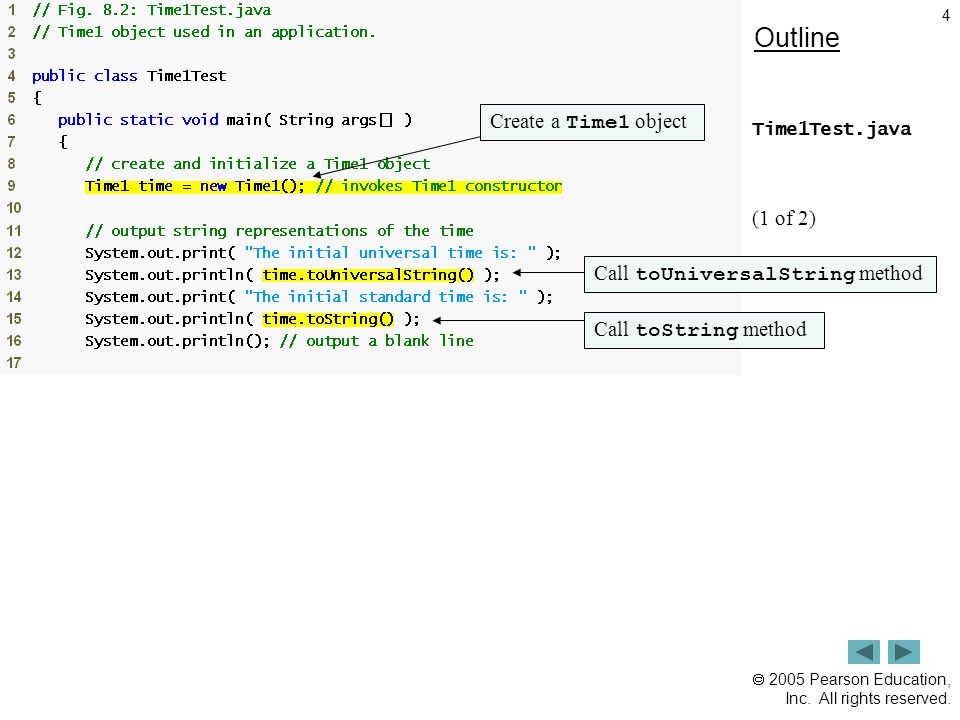Click the comment '// Fig. 8.2: Time1Test.java'
This screenshot has width=960, height=720.
[152, 10]
